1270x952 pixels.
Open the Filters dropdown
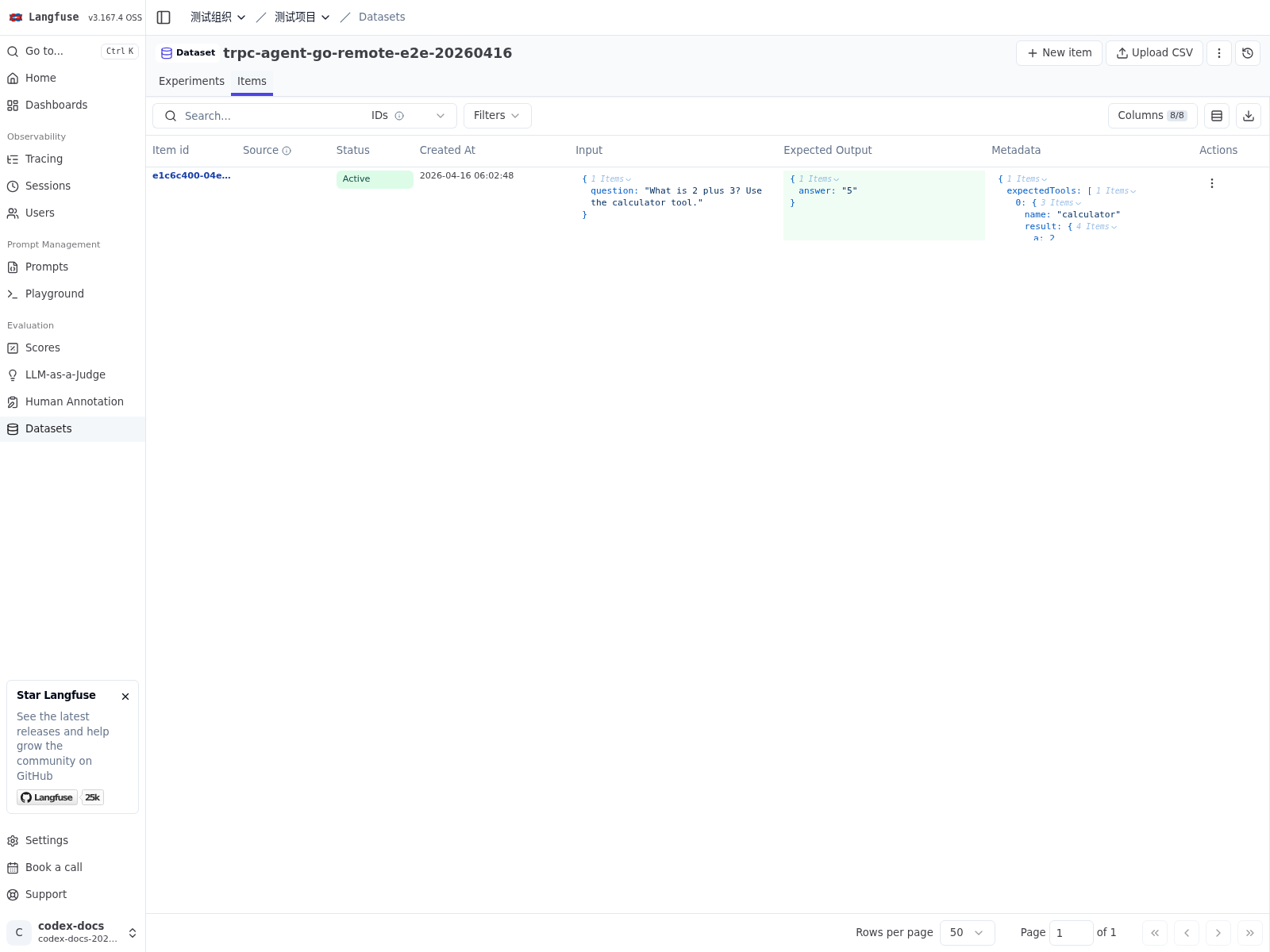pos(497,116)
